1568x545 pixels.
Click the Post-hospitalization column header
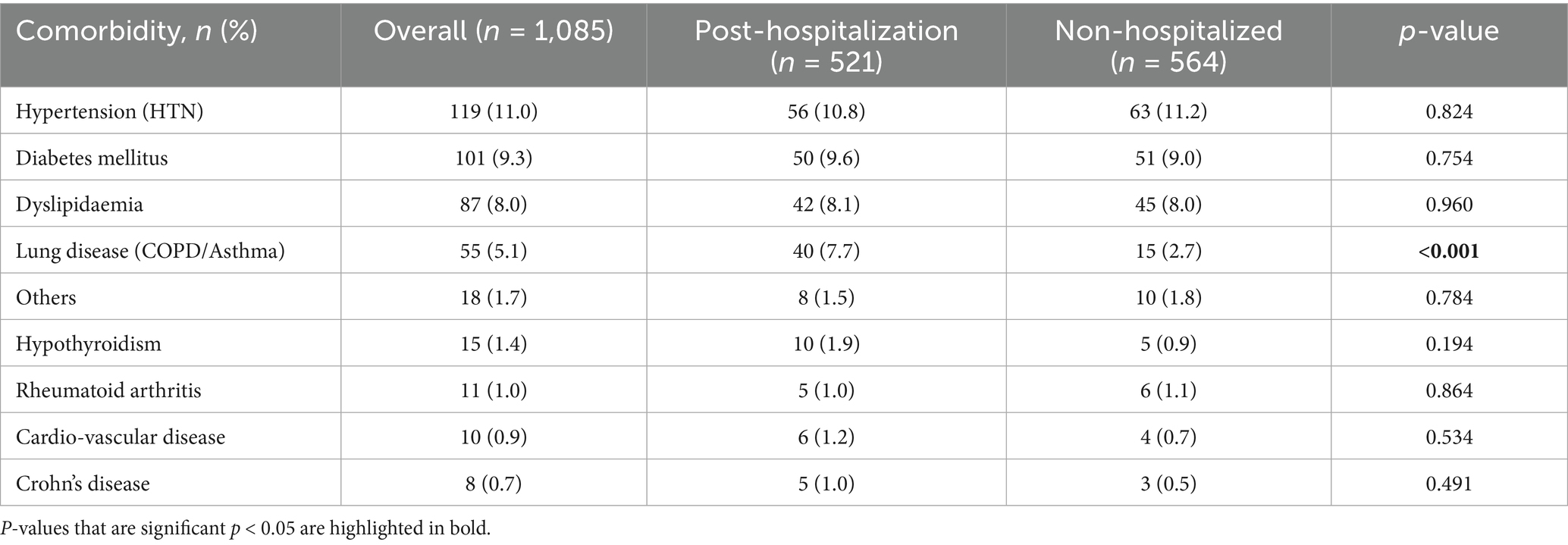coord(826,45)
